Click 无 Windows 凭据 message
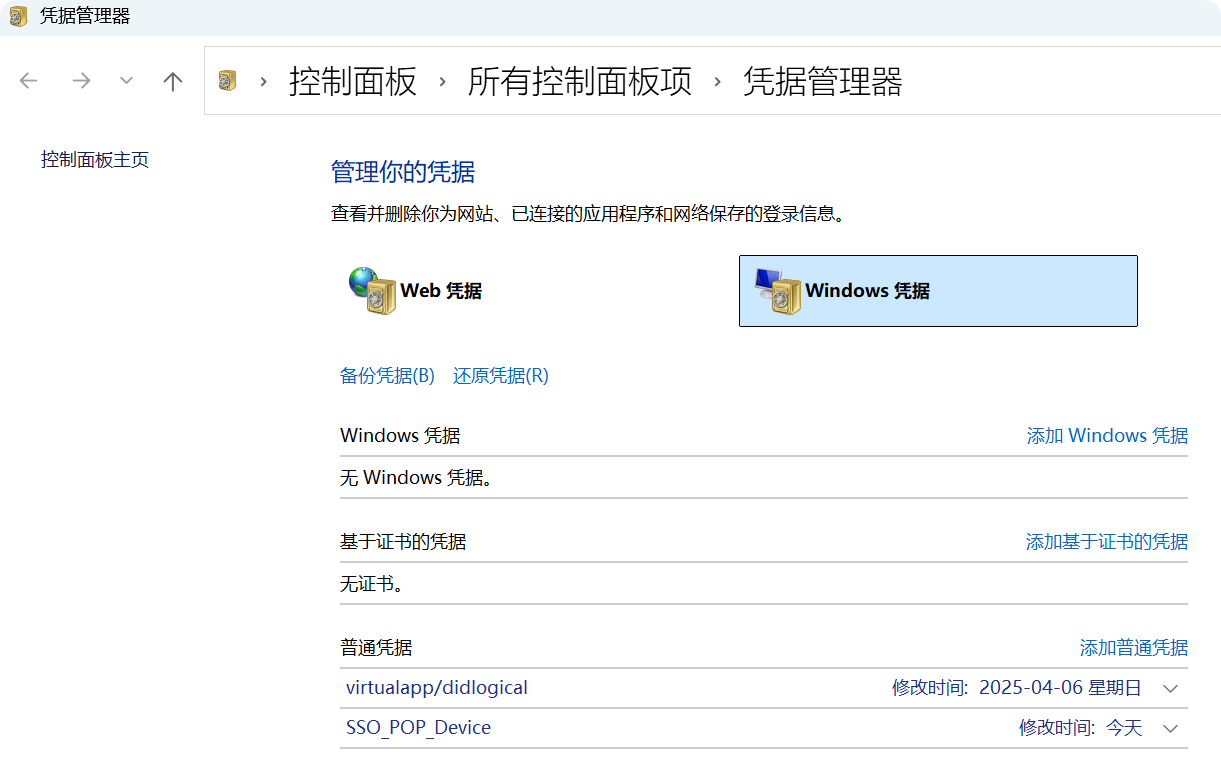 tap(417, 478)
